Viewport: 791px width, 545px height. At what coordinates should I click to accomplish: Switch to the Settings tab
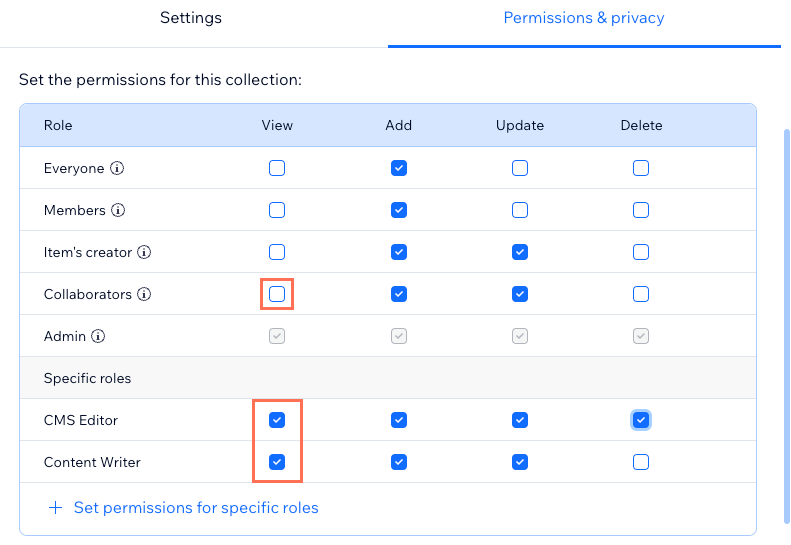tap(191, 18)
